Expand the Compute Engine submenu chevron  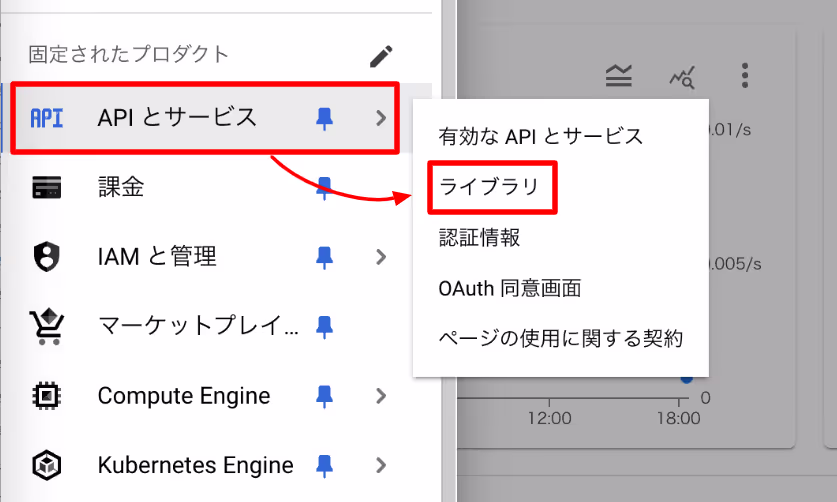pos(381,396)
